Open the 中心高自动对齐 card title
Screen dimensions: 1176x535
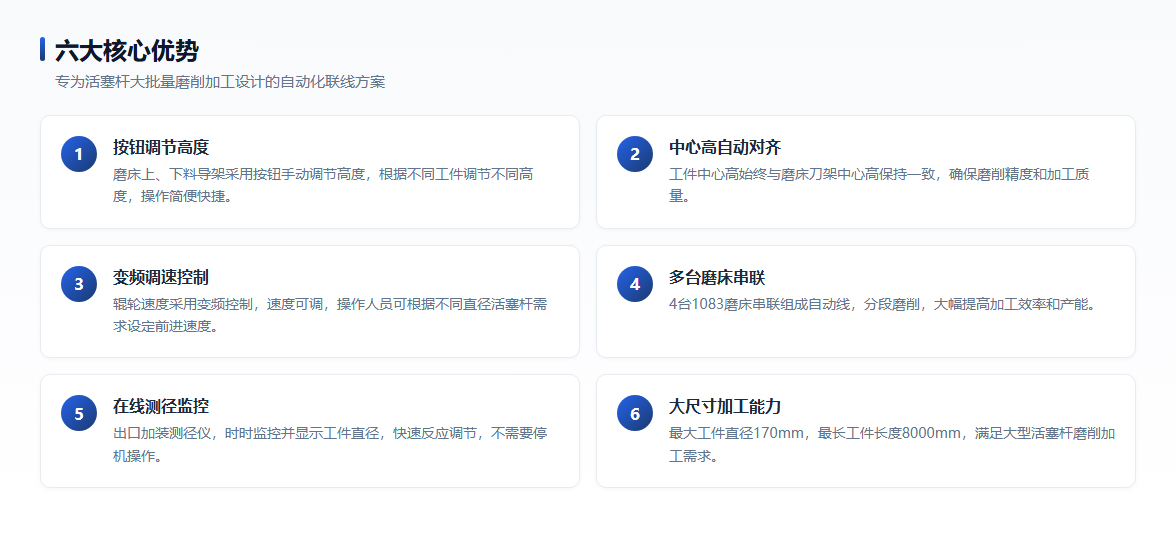(724, 147)
